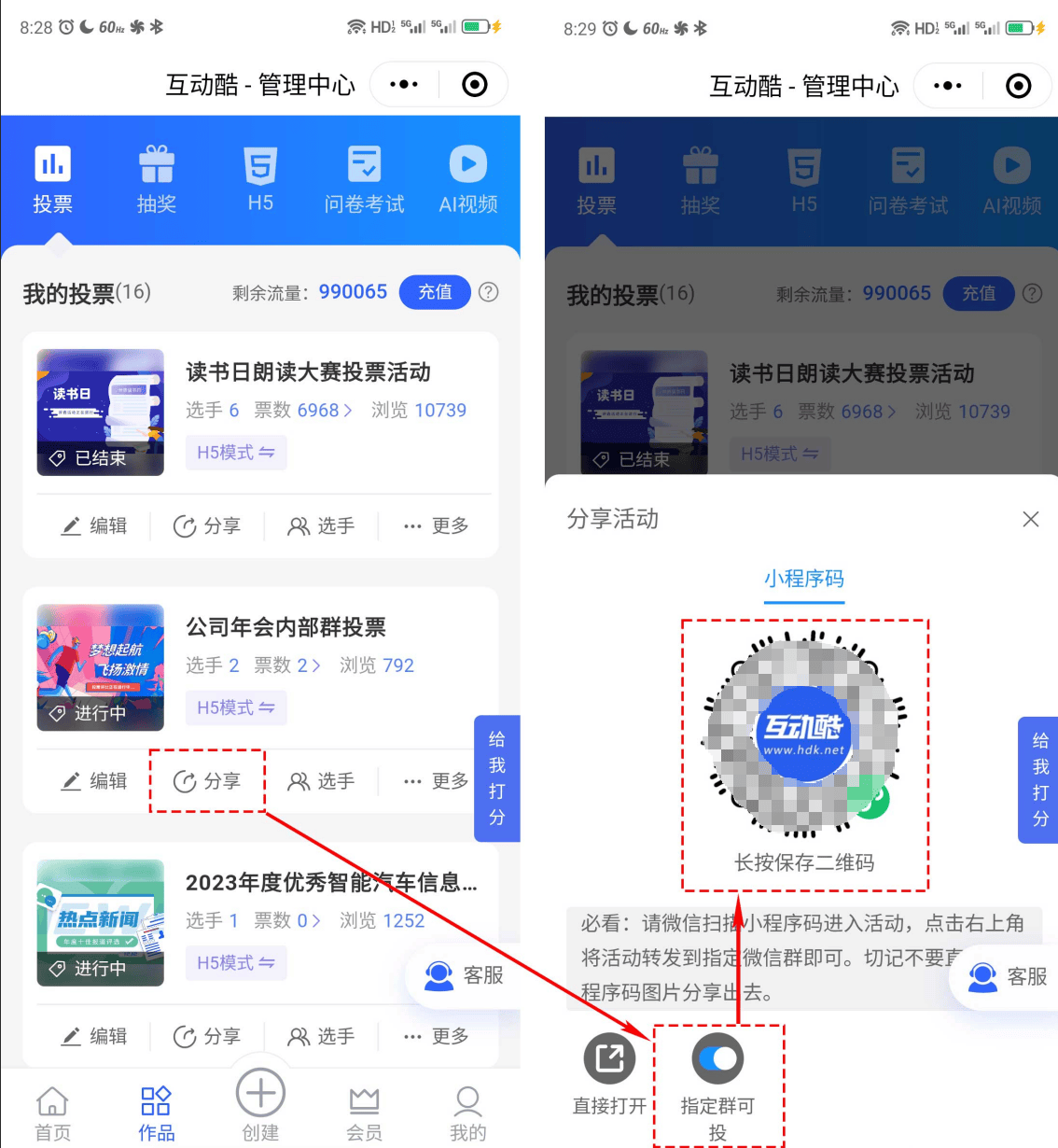Edit 公司年会内部群投票 via 编辑

click(94, 781)
